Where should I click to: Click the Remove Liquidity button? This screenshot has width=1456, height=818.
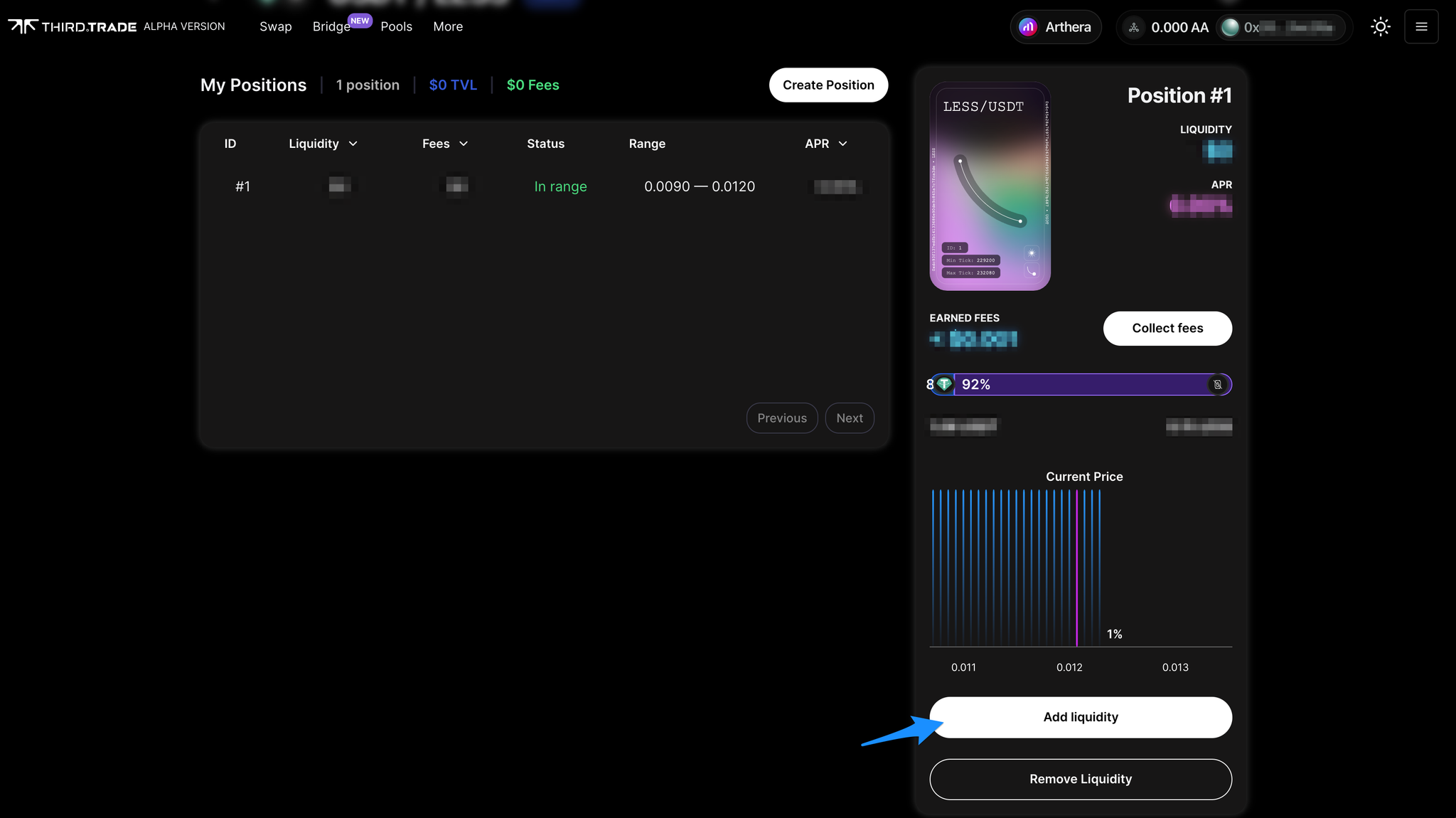(x=1080, y=779)
